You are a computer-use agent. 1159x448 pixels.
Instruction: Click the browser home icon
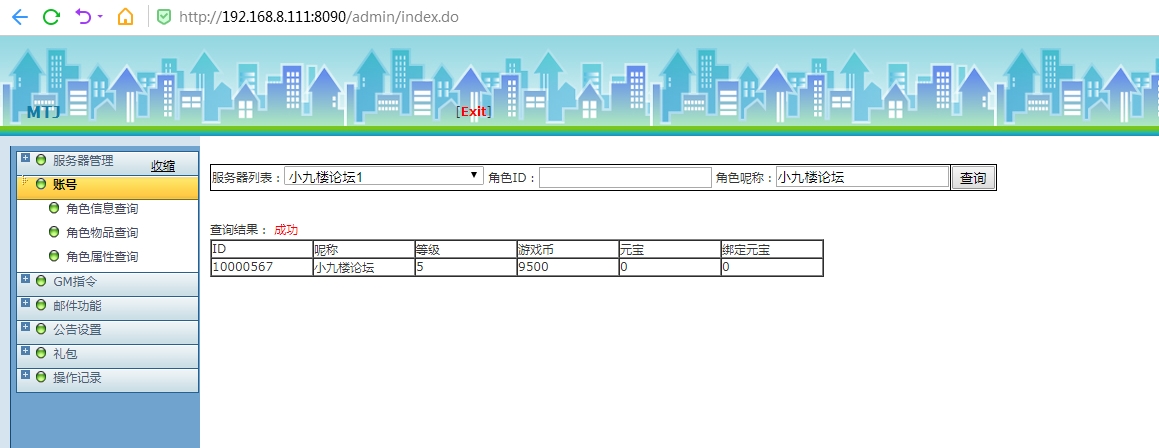(x=125, y=17)
